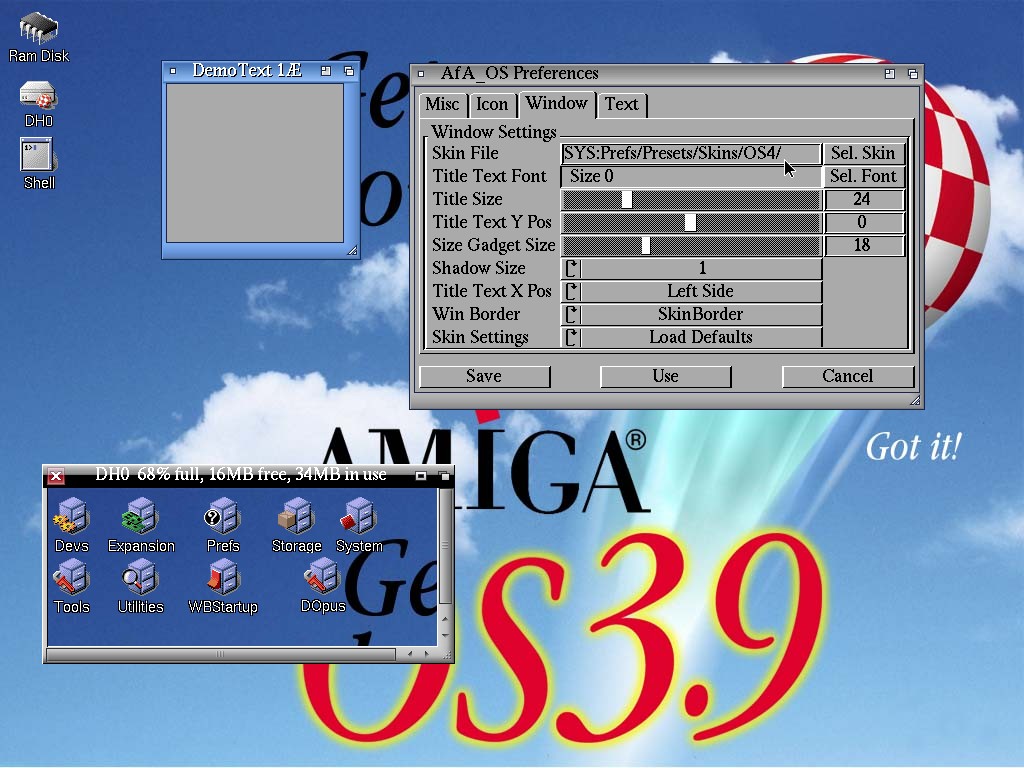Click the DH0 window horizontal scrollbar
The height and width of the screenshot is (768, 1024).
click(x=221, y=654)
